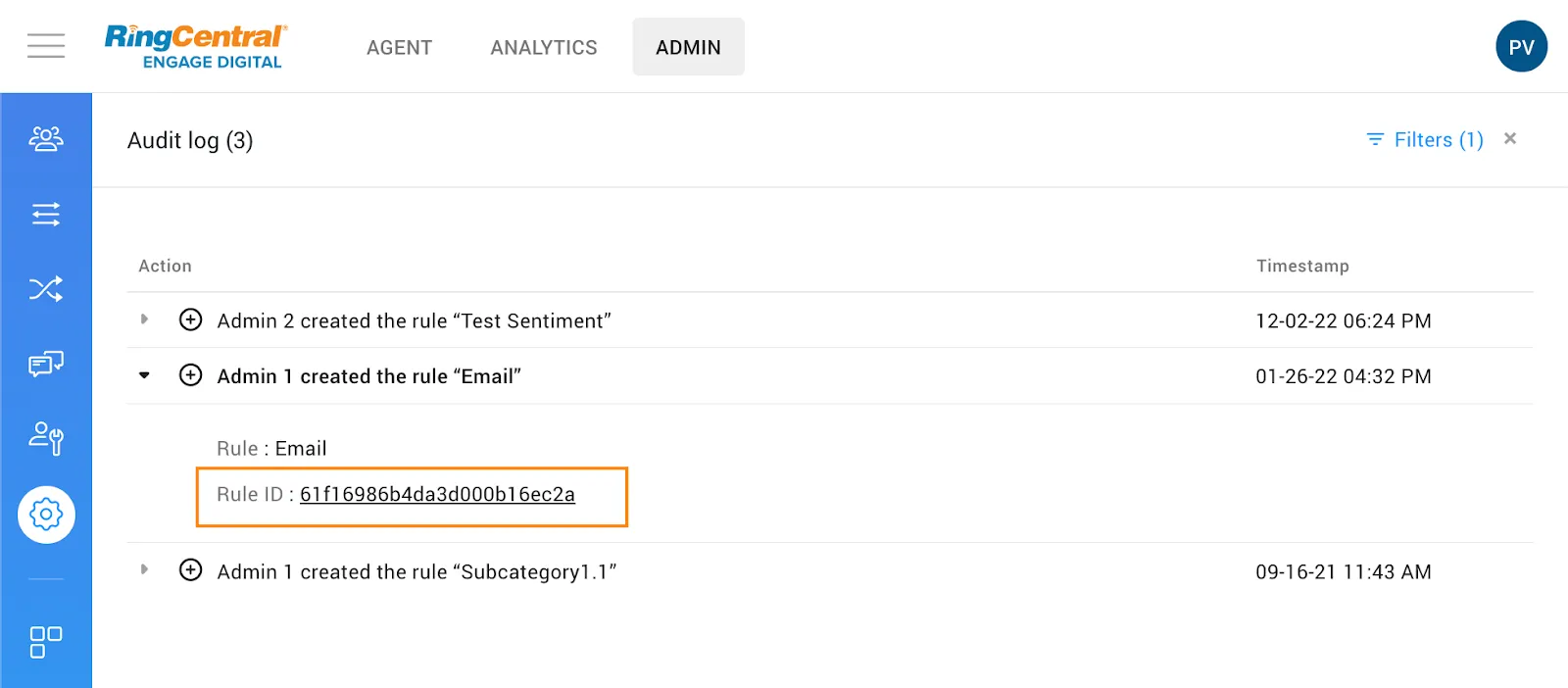Viewport: 1568px width, 688px height.
Task: Expand the "Test Sentiment" rule log row
Action: 144,319
